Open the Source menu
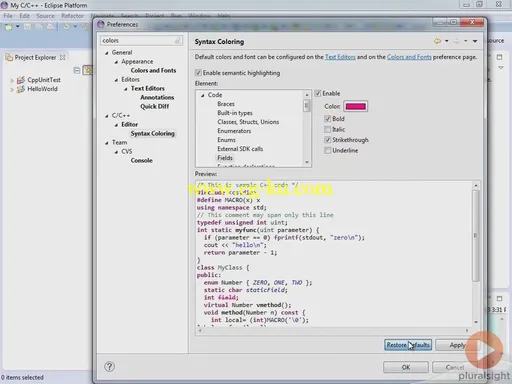 tap(45, 16)
